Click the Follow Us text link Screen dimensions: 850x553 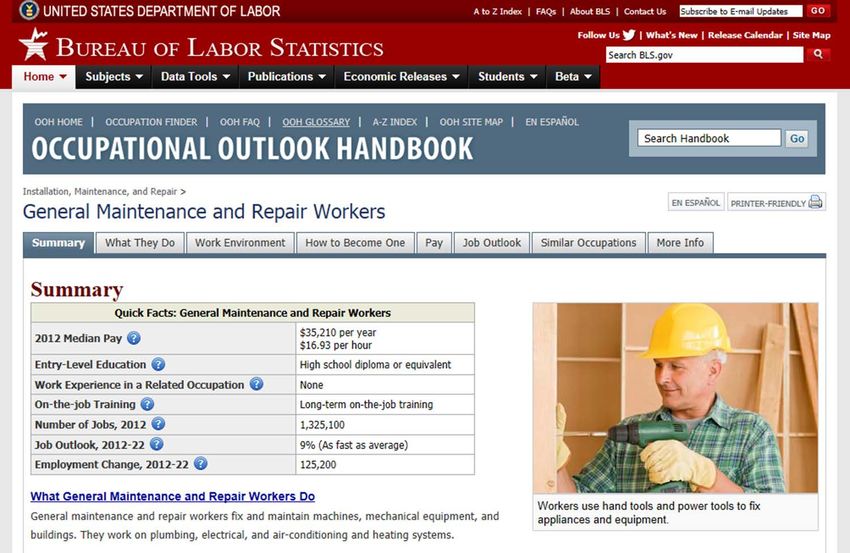point(598,35)
